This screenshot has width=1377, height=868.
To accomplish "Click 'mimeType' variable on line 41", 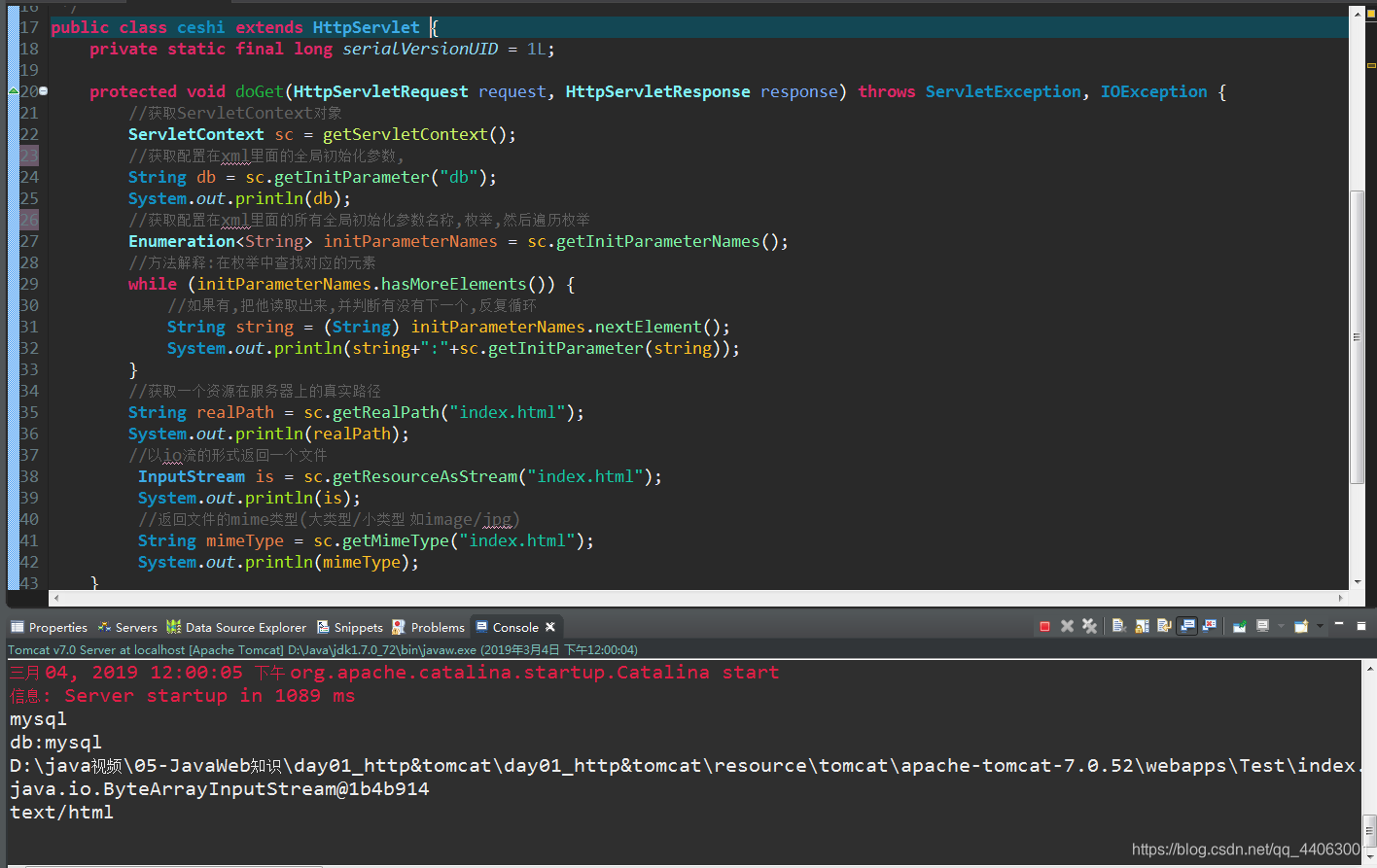I will tap(245, 540).
